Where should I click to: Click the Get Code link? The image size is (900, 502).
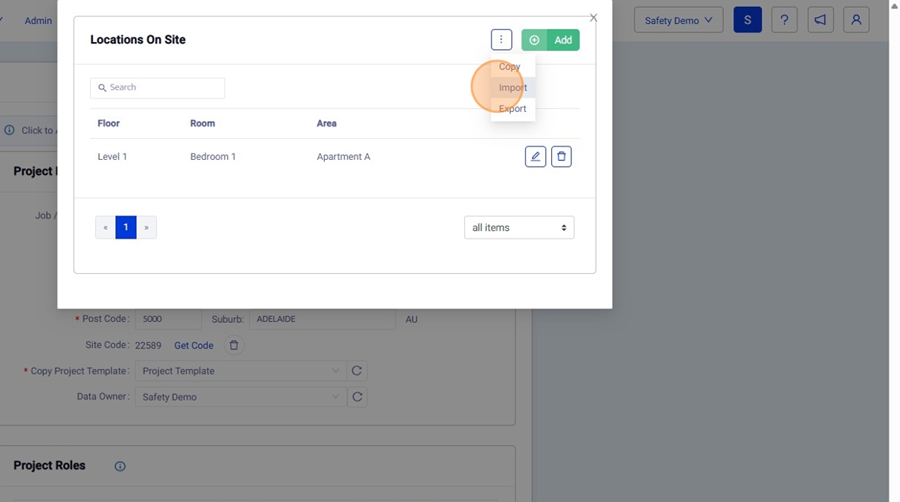194,345
